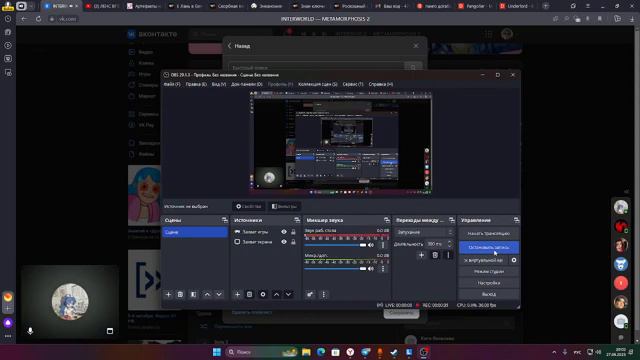
Task: Adjust desktop audio volume slider
Action: 335,245
